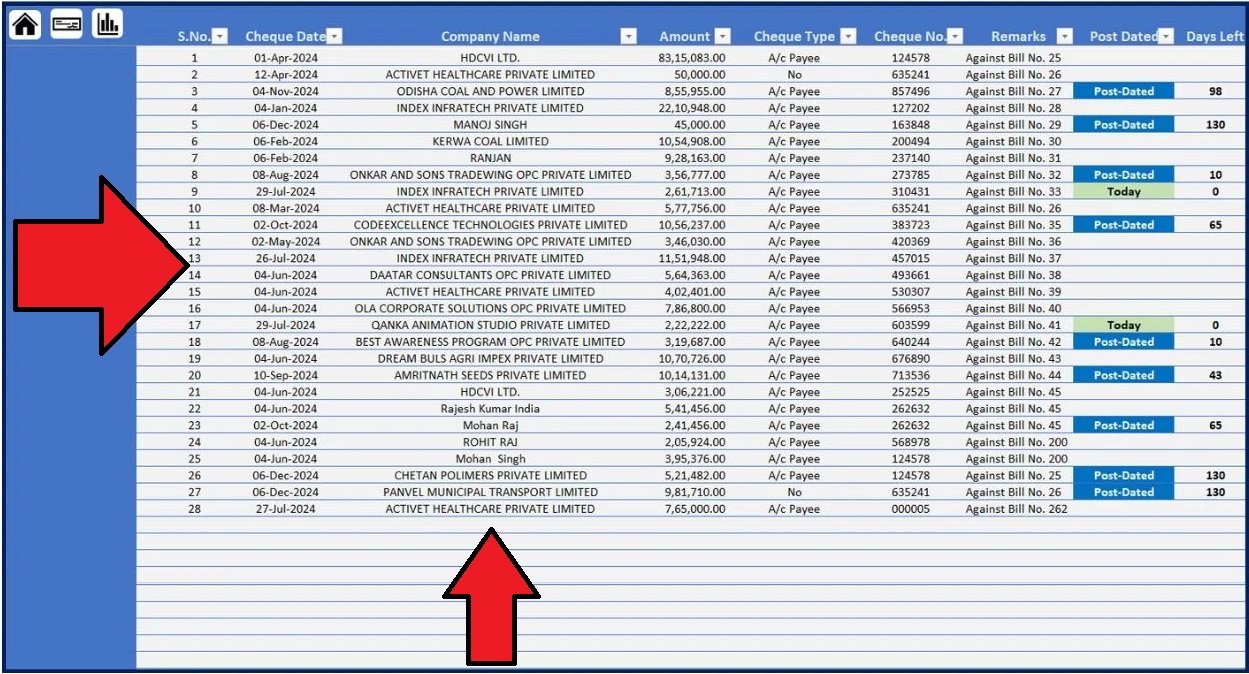
Task: Open the bar chart dashboard icon
Action: [x=108, y=23]
